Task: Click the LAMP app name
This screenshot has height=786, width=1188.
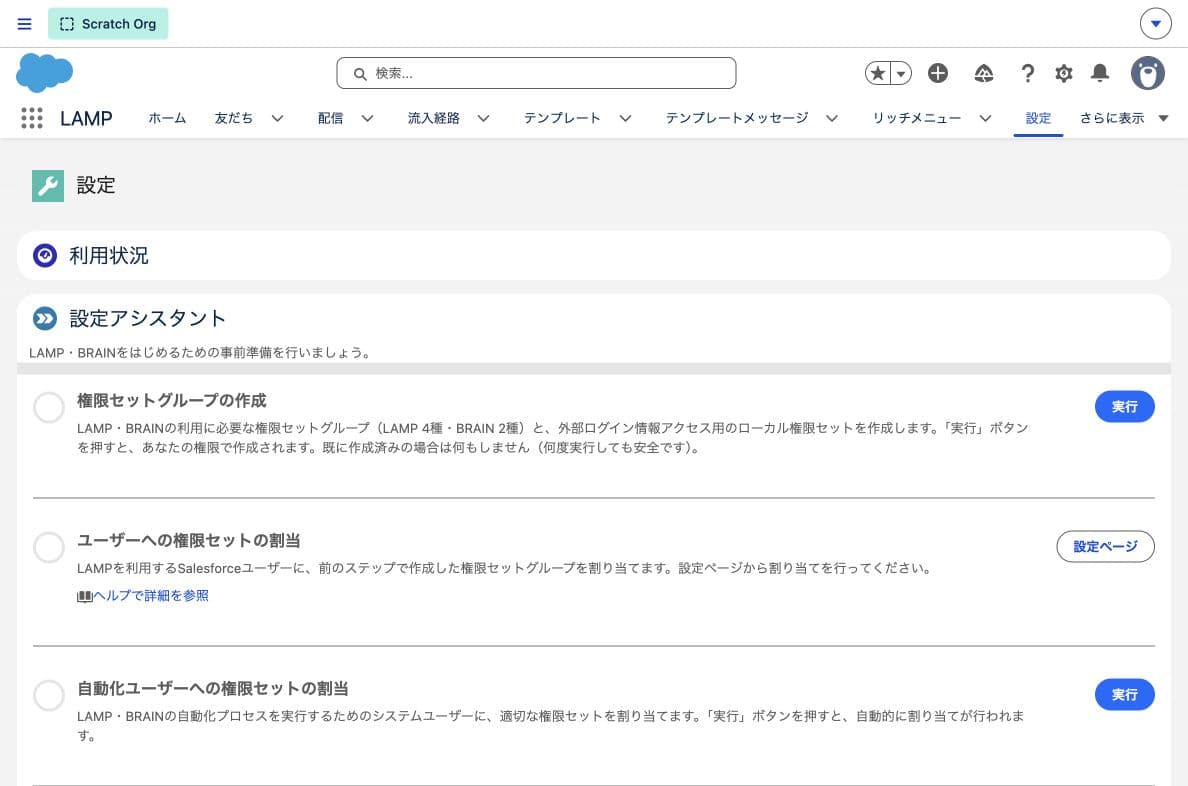Action: pos(86,119)
